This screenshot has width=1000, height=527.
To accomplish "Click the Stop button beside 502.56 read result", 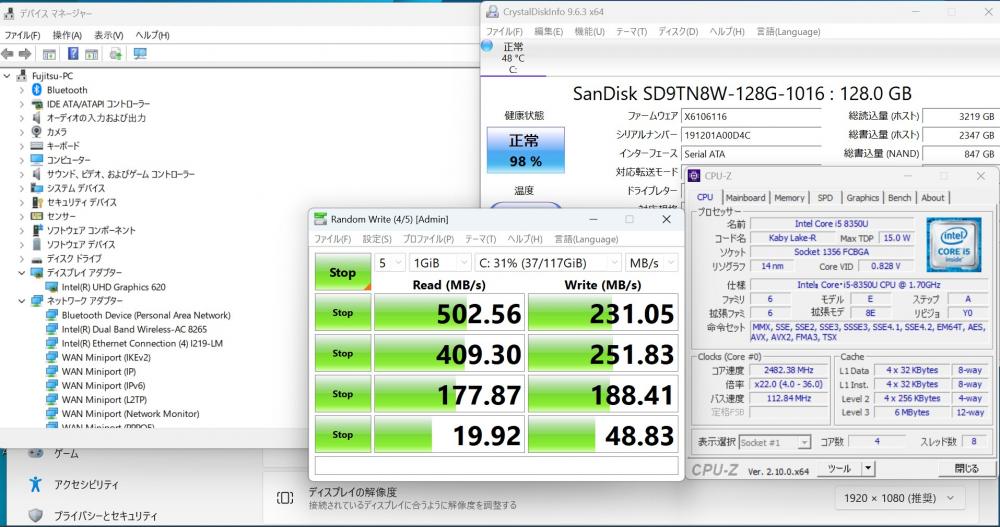I will pos(342,313).
